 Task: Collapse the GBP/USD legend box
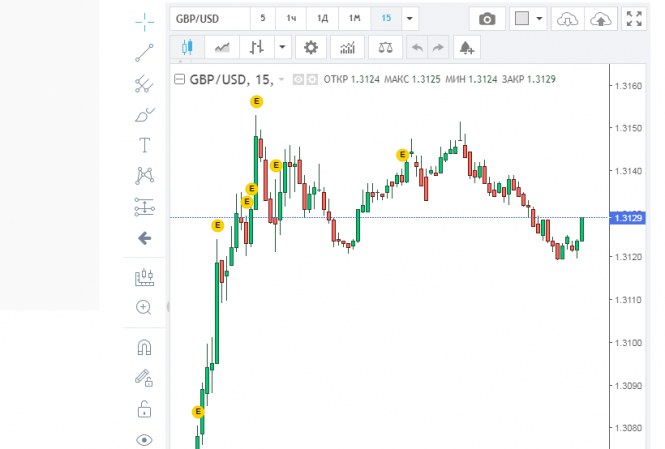179,79
